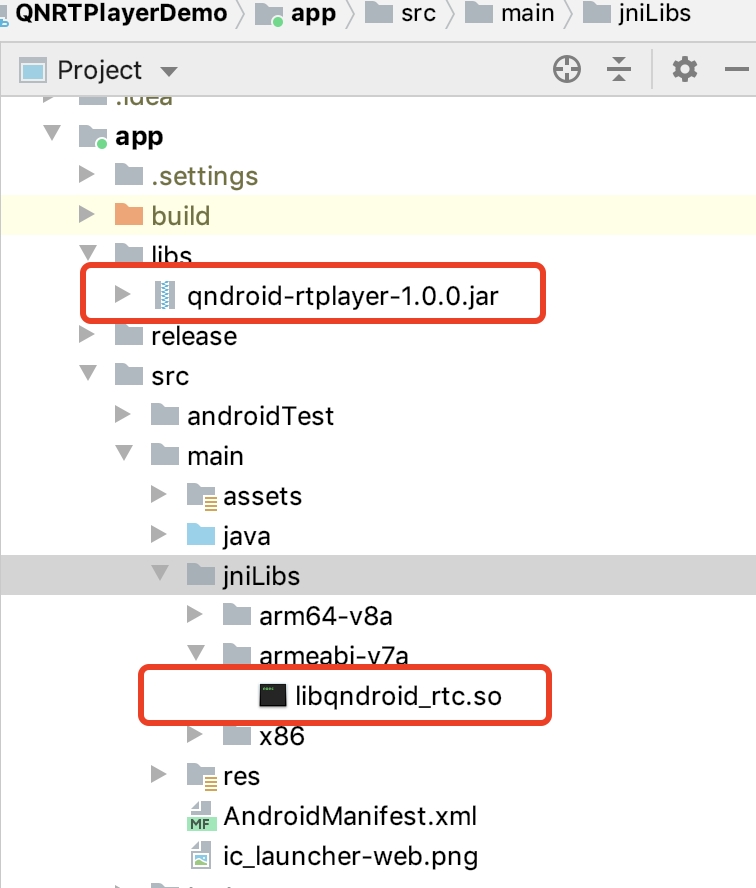Open the Project view dropdown
Viewport: 756px width, 888px height.
[168, 72]
